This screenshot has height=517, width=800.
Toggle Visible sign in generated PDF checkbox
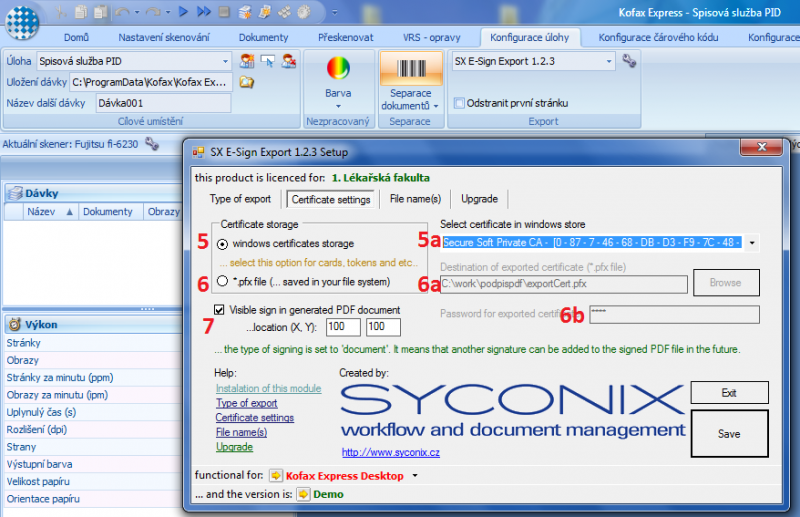pyautogui.click(x=220, y=310)
